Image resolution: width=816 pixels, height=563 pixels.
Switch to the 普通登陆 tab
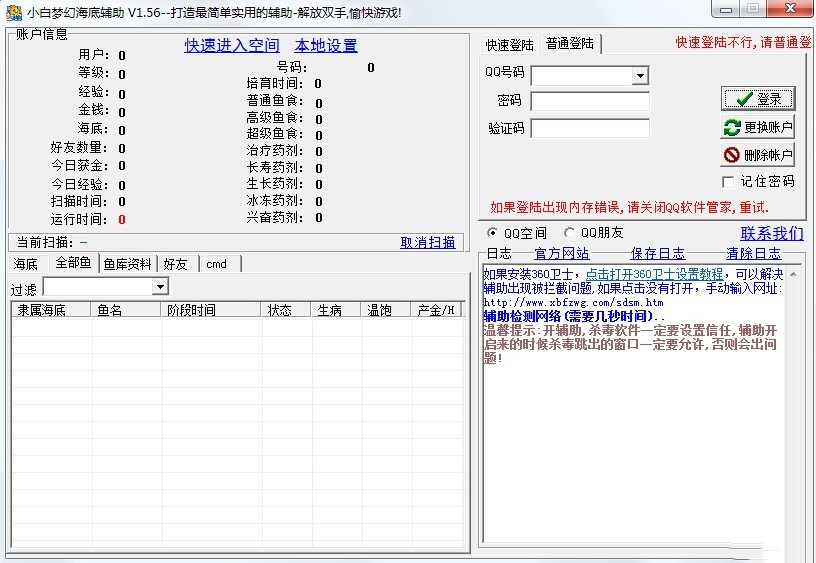pyautogui.click(x=570, y=44)
